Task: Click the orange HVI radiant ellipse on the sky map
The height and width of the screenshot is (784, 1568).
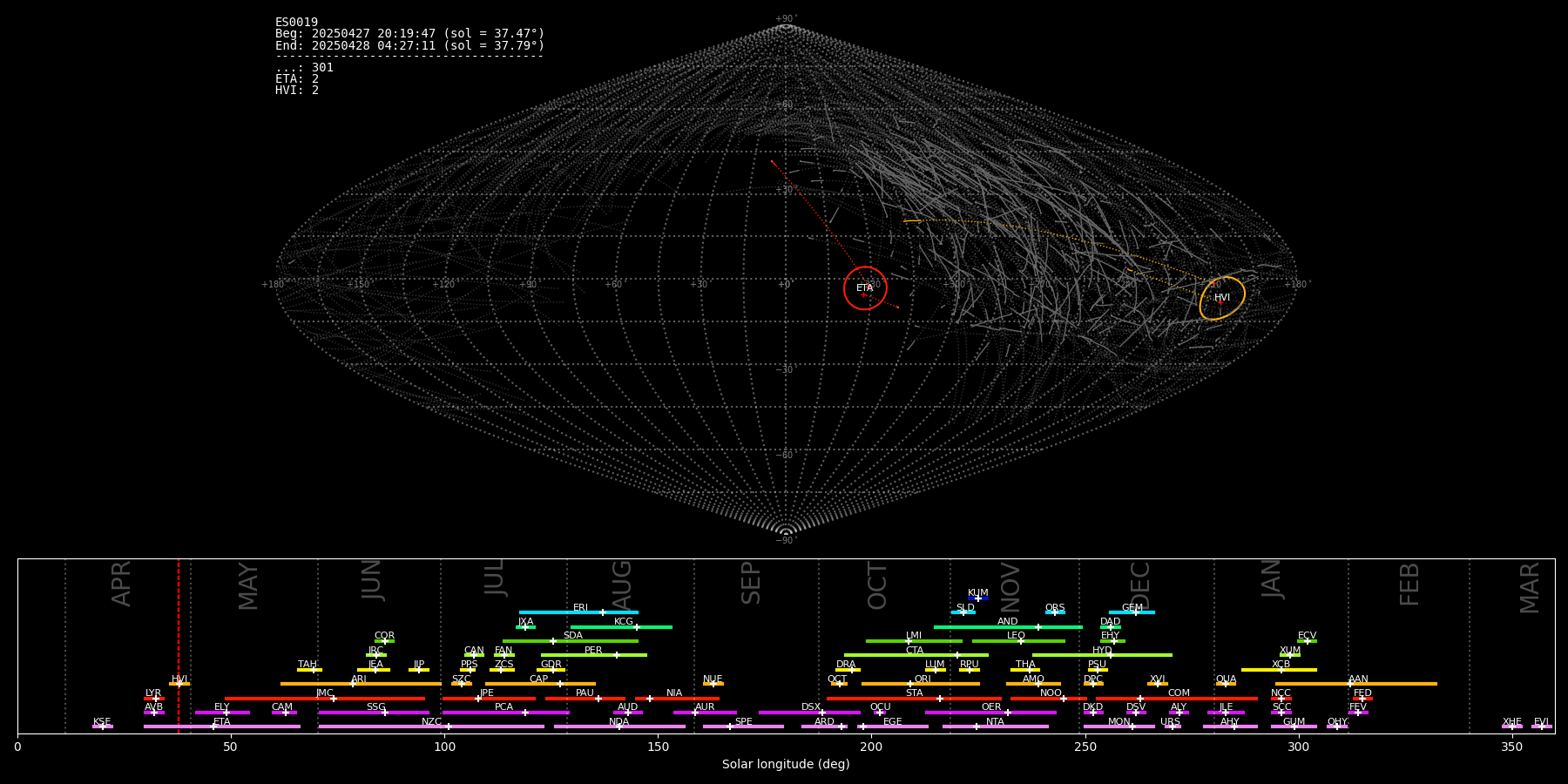Action: (x=1222, y=298)
